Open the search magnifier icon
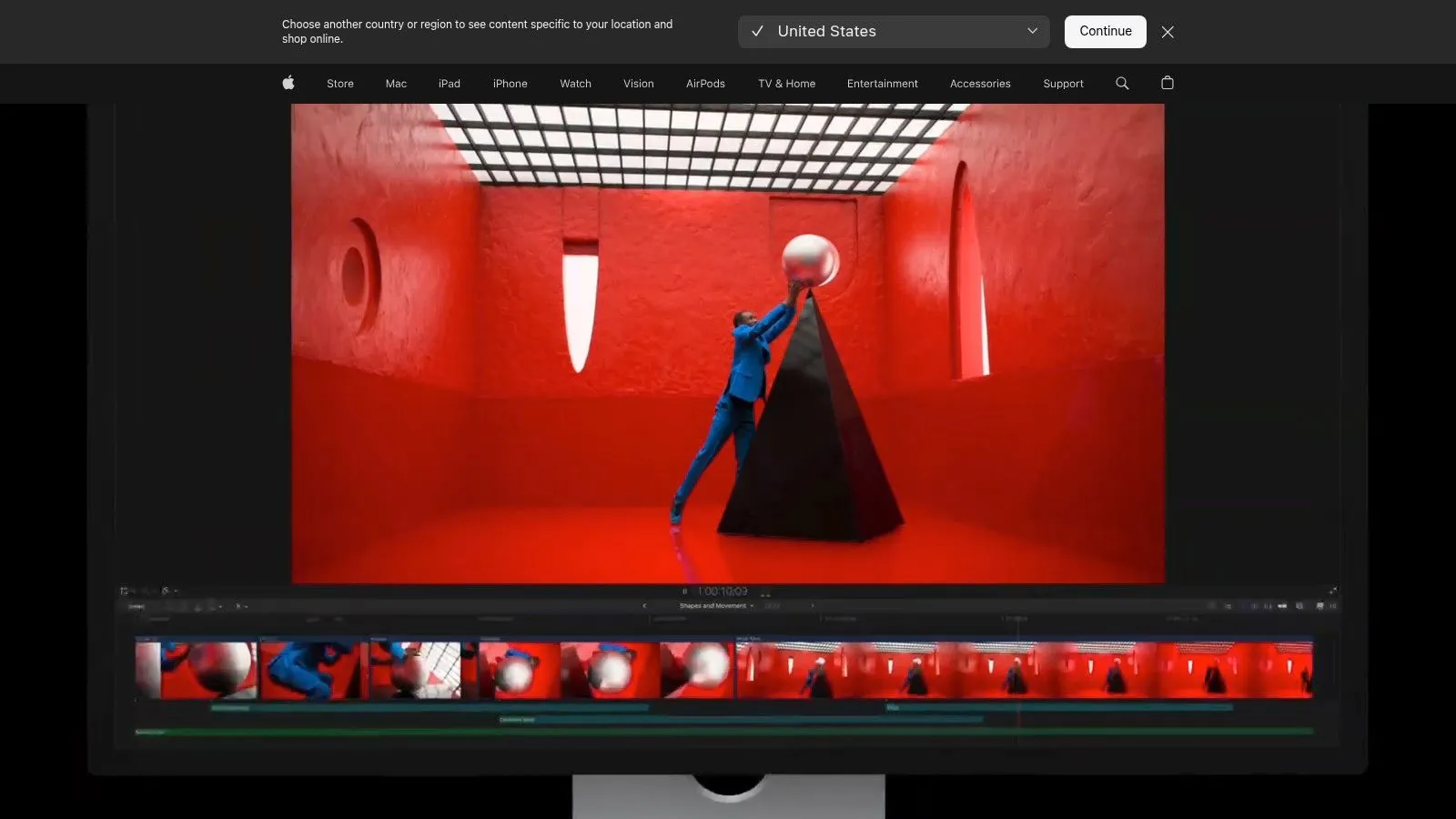Image resolution: width=1456 pixels, height=819 pixels. click(x=1122, y=83)
